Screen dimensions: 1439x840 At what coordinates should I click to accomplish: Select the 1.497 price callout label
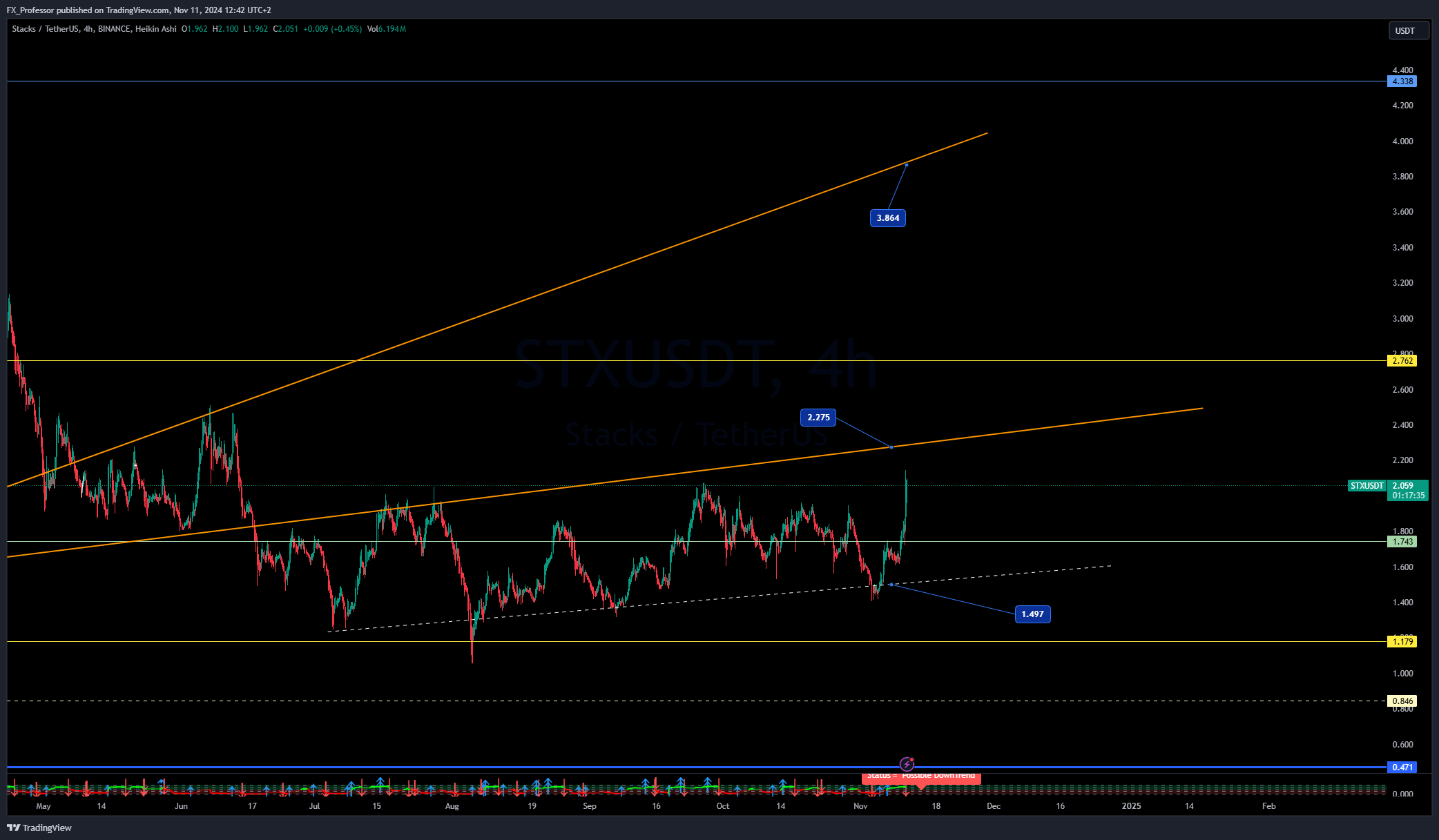tap(1032, 614)
